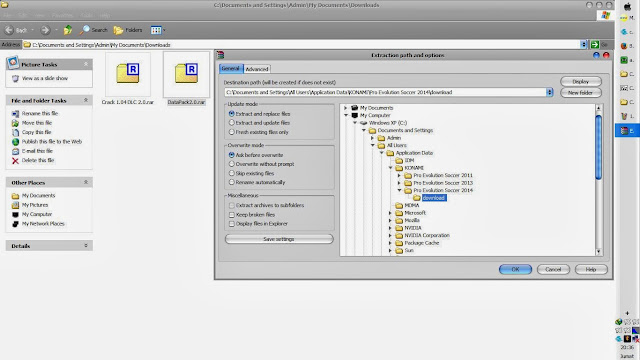Switch to the Advanced tab
640x360 pixels.
[257, 69]
